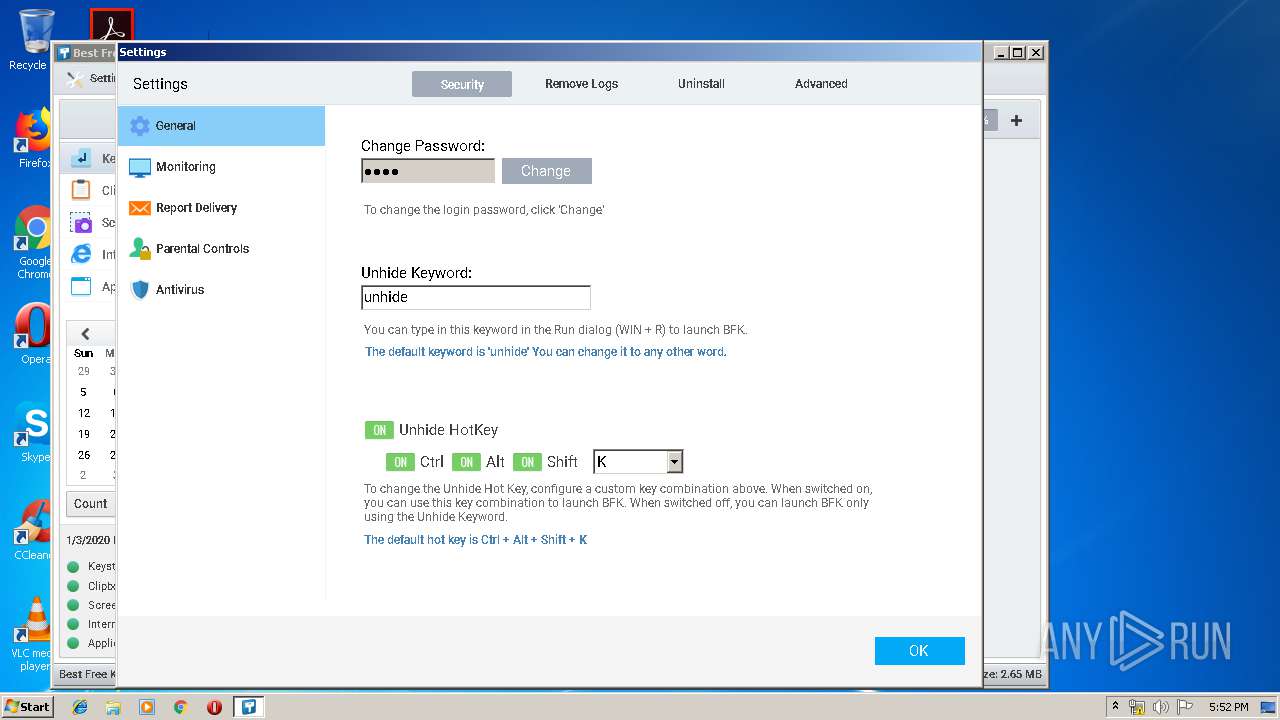Open CCleaner desktop shortcut
Screen dimensions: 1280x720
point(33,530)
